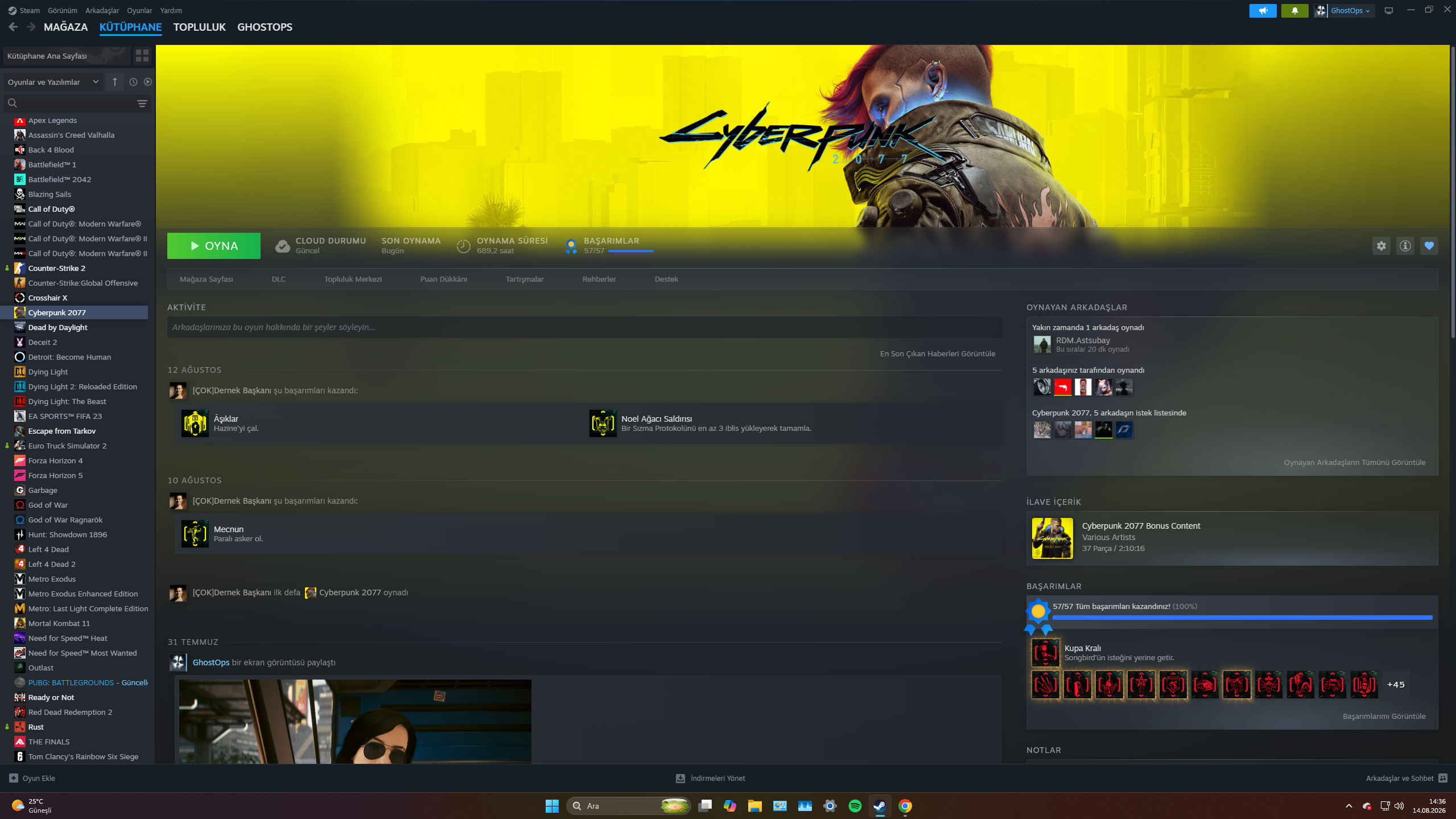
Task: Click the achievements ribbon icon
Action: coord(571,246)
